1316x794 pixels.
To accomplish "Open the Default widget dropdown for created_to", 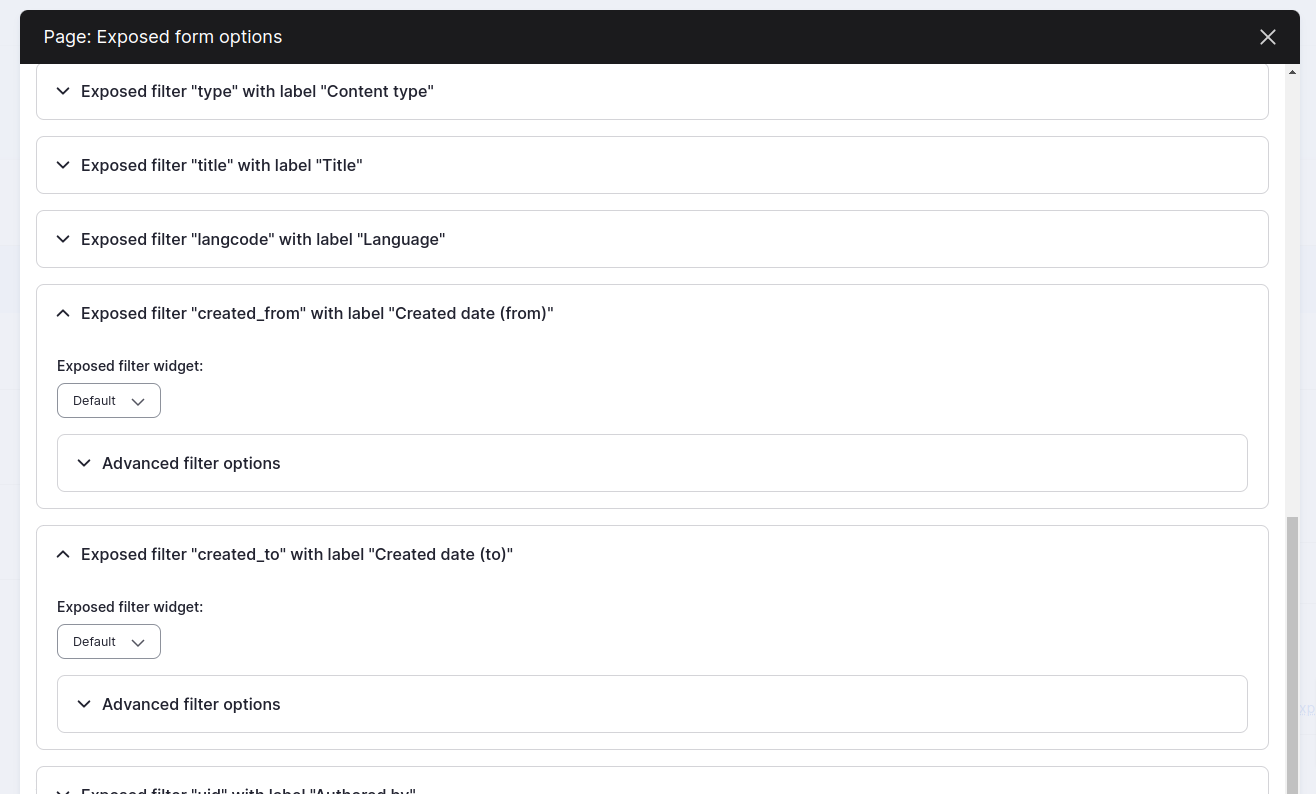I will [109, 642].
